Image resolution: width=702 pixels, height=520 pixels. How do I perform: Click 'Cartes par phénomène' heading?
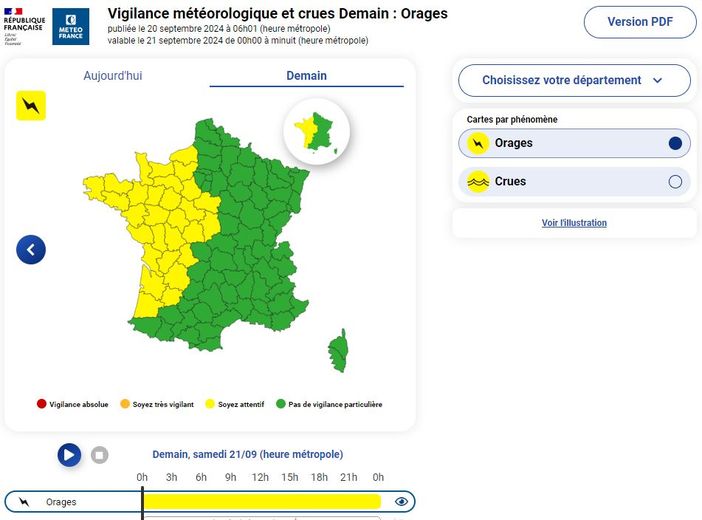pos(512,120)
